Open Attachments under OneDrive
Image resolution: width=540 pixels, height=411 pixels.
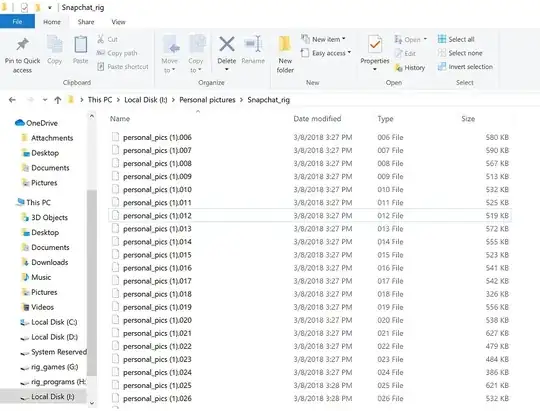click(x=52, y=138)
